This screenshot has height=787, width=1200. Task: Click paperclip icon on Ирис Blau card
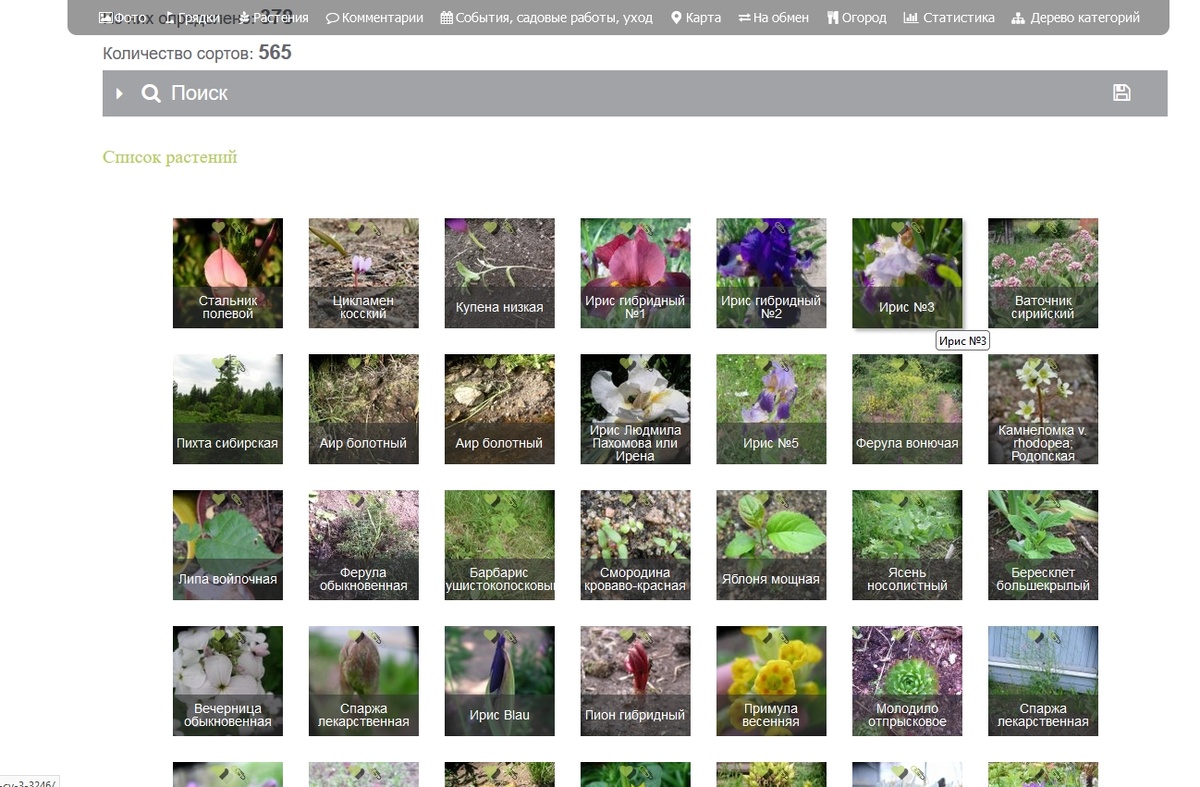[x=510, y=636]
